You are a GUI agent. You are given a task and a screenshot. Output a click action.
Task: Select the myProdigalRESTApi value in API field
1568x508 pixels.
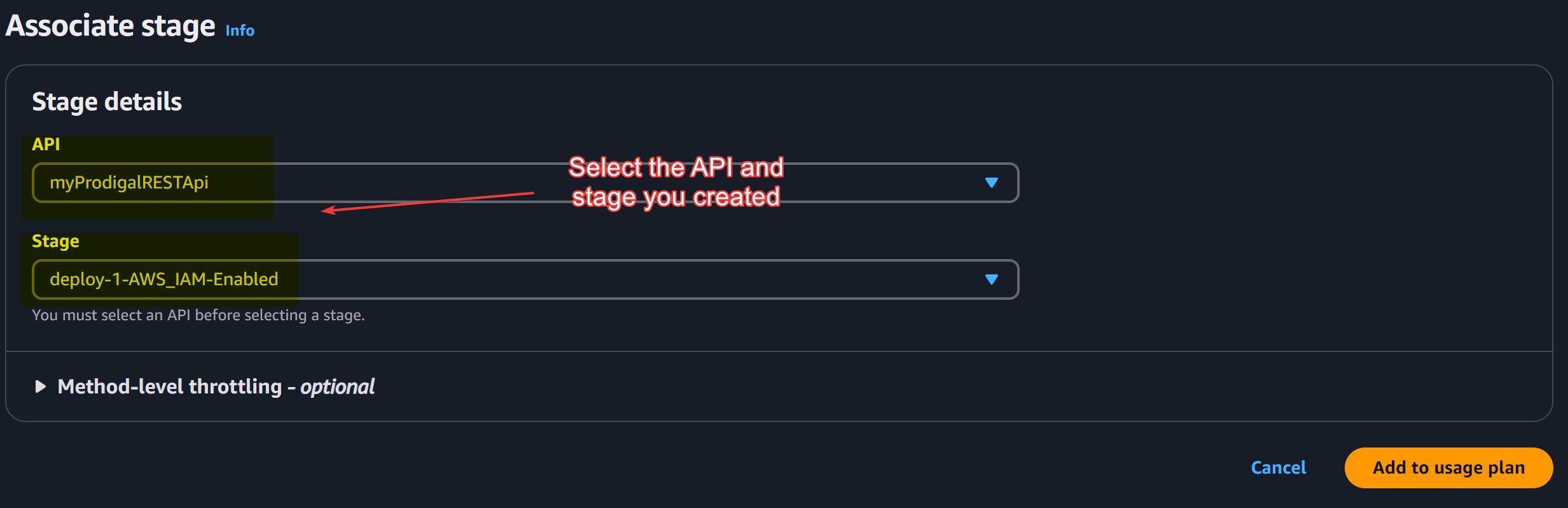pyautogui.click(x=129, y=183)
